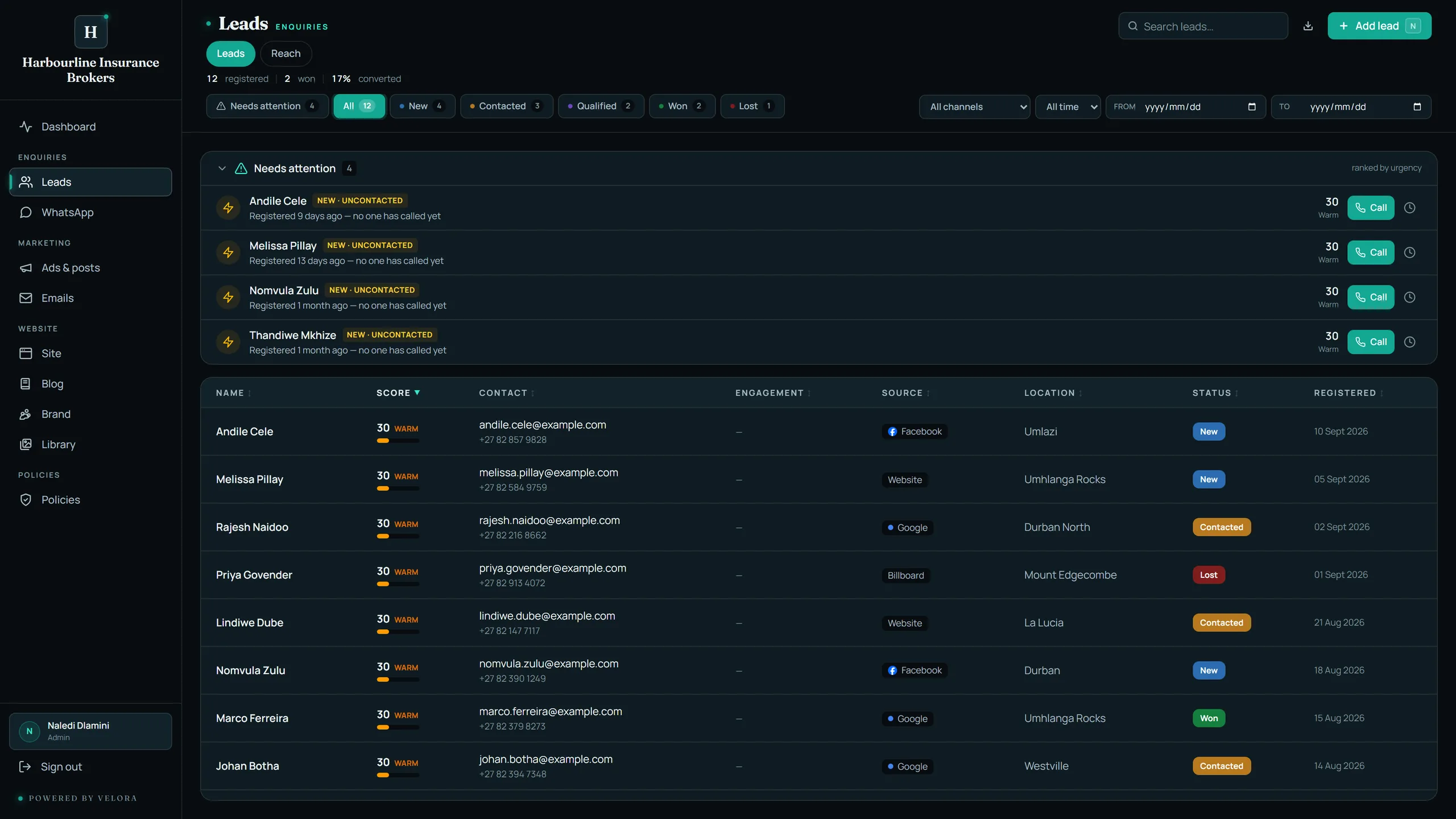Snooze Melissa Pillay with the clock icon

coord(1409,253)
